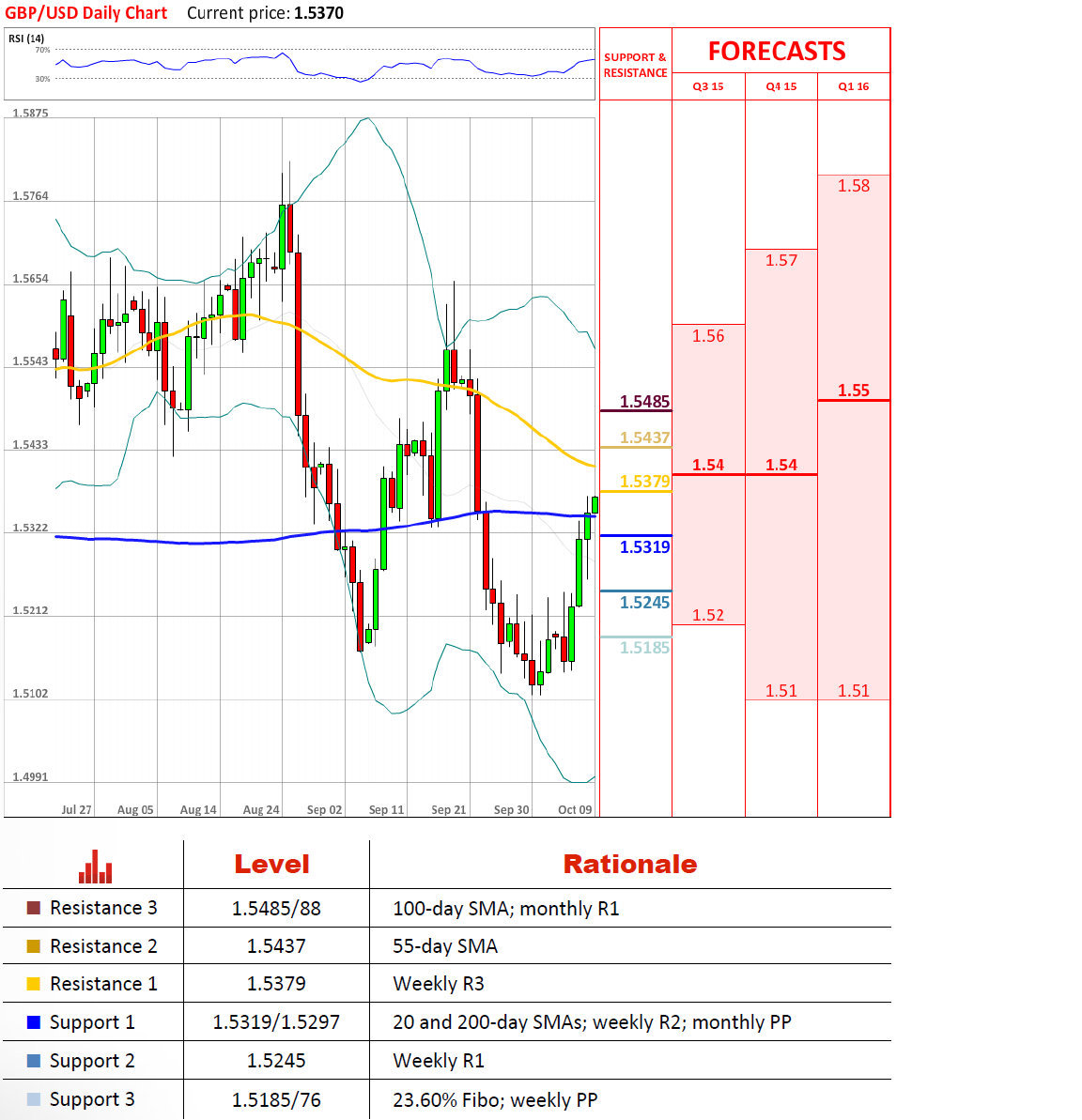Click the 1.5764 price axis label
Image resolution: width=1082 pixels, height=1120 pixels.
[30, 195]
